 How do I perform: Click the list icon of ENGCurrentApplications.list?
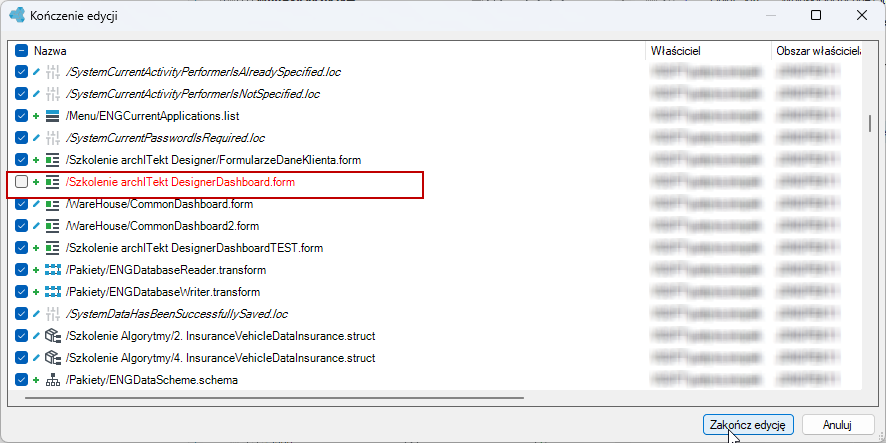53,116
